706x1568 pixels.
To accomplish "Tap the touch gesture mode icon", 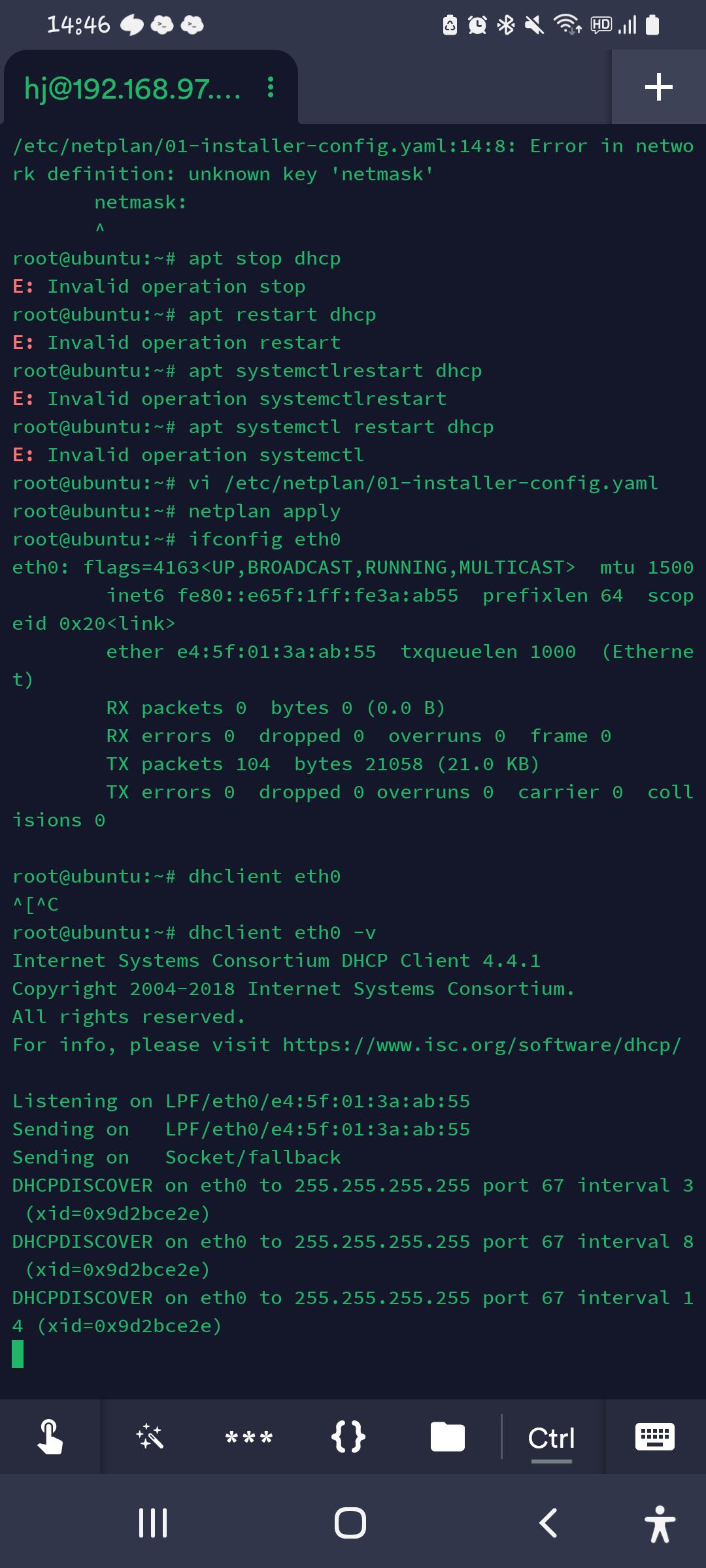I will coord(50,1437).
